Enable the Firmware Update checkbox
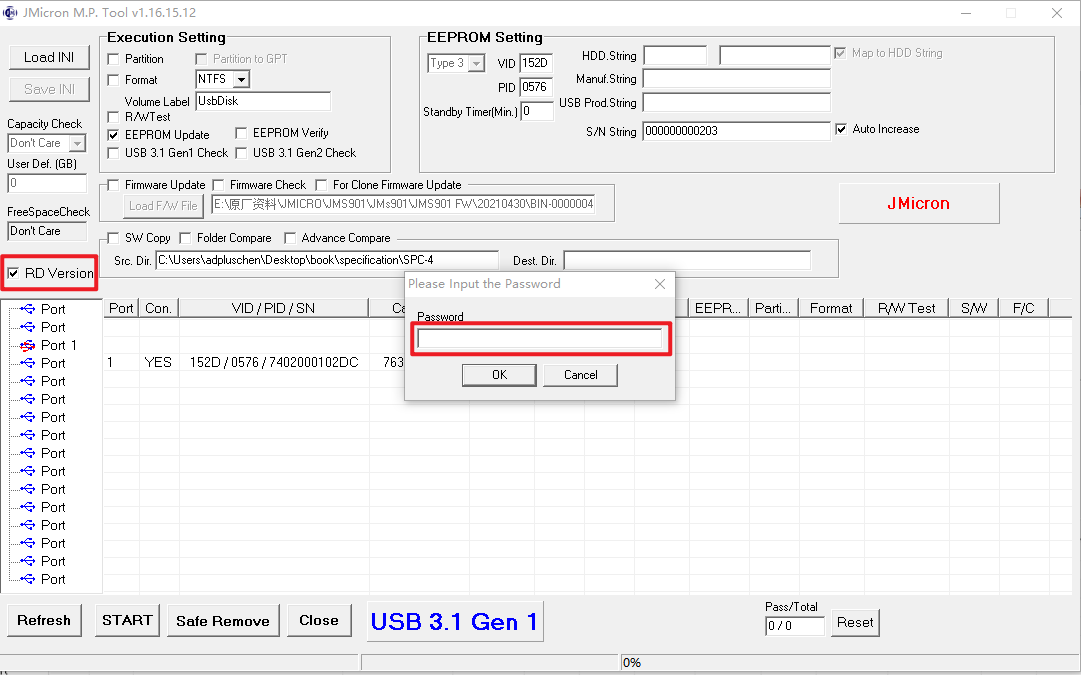This screenshot has height=675, width=1081. coord(114,185)
